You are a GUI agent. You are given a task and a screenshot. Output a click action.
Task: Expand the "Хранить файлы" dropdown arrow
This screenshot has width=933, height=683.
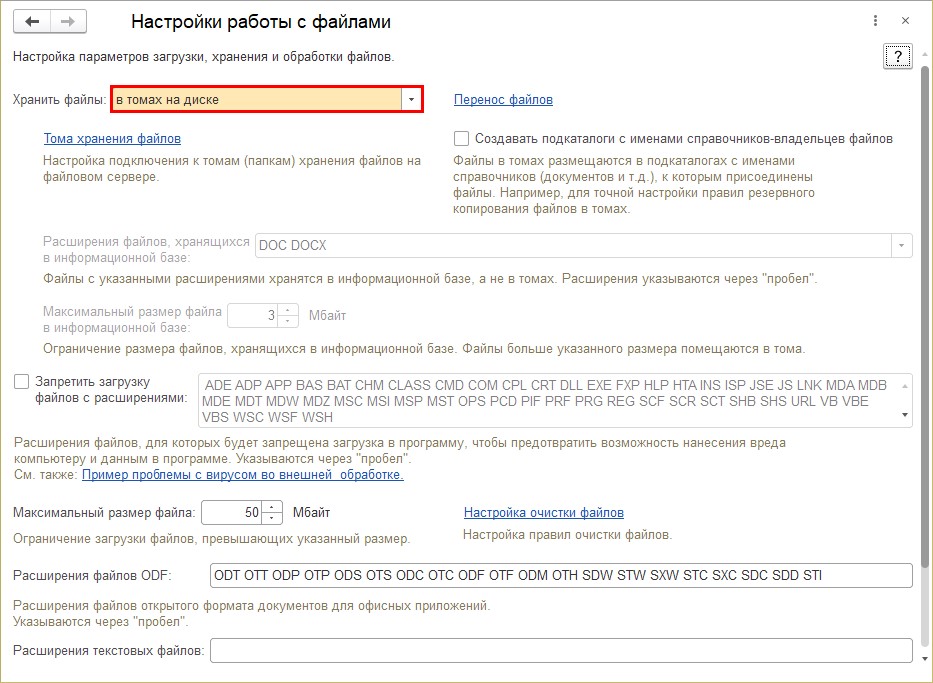(411, 99)
